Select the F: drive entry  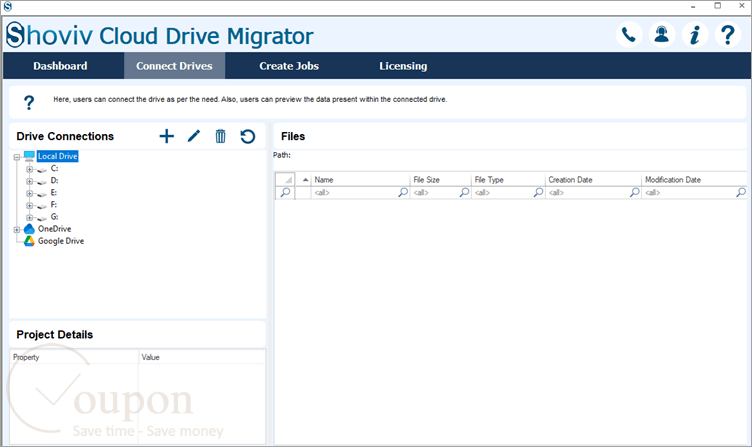tap(54, 204)
